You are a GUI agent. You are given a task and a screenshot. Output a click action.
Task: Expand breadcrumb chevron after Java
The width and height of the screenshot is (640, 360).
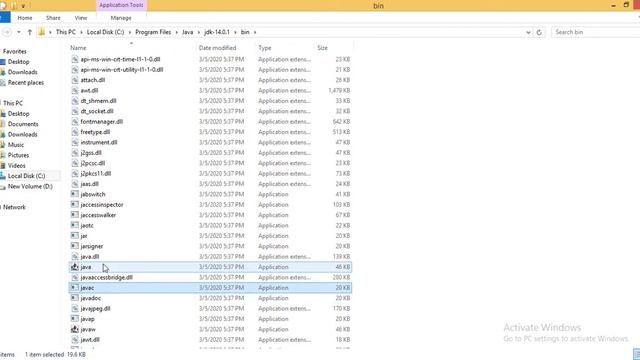click(199, 32)
